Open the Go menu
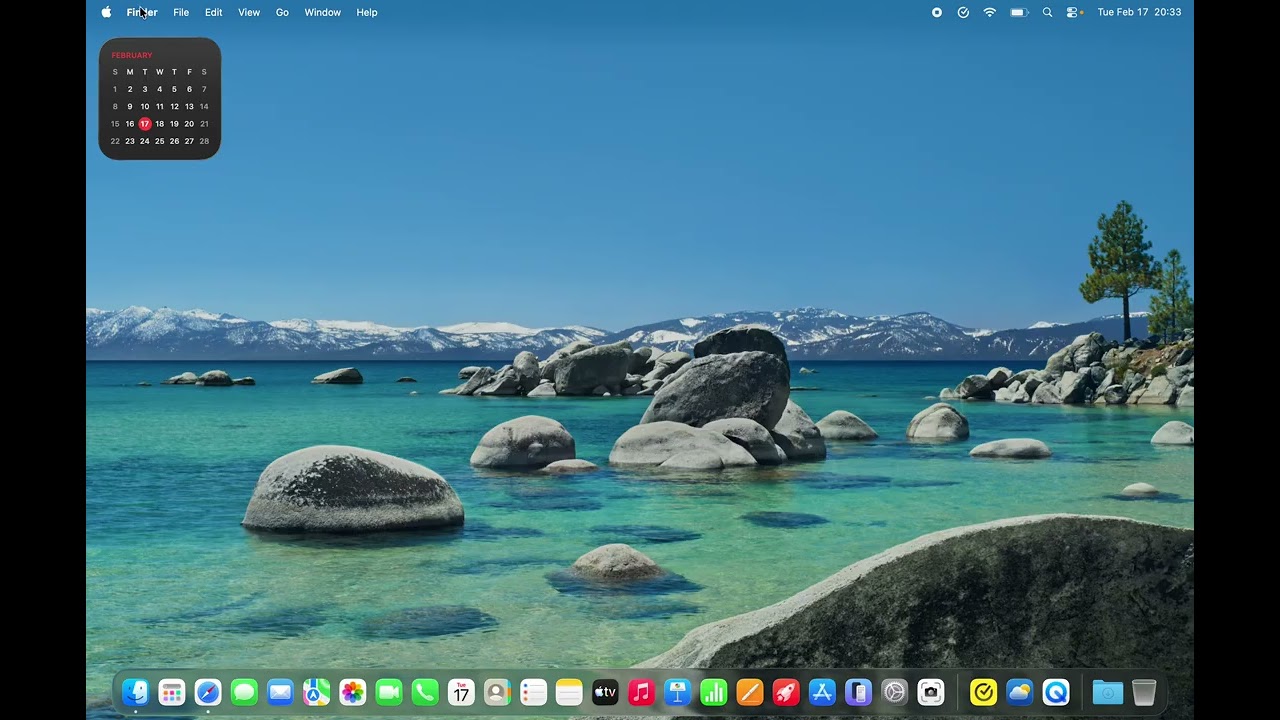The width and height of the screenshot is (1280, 720). (282, 12)
